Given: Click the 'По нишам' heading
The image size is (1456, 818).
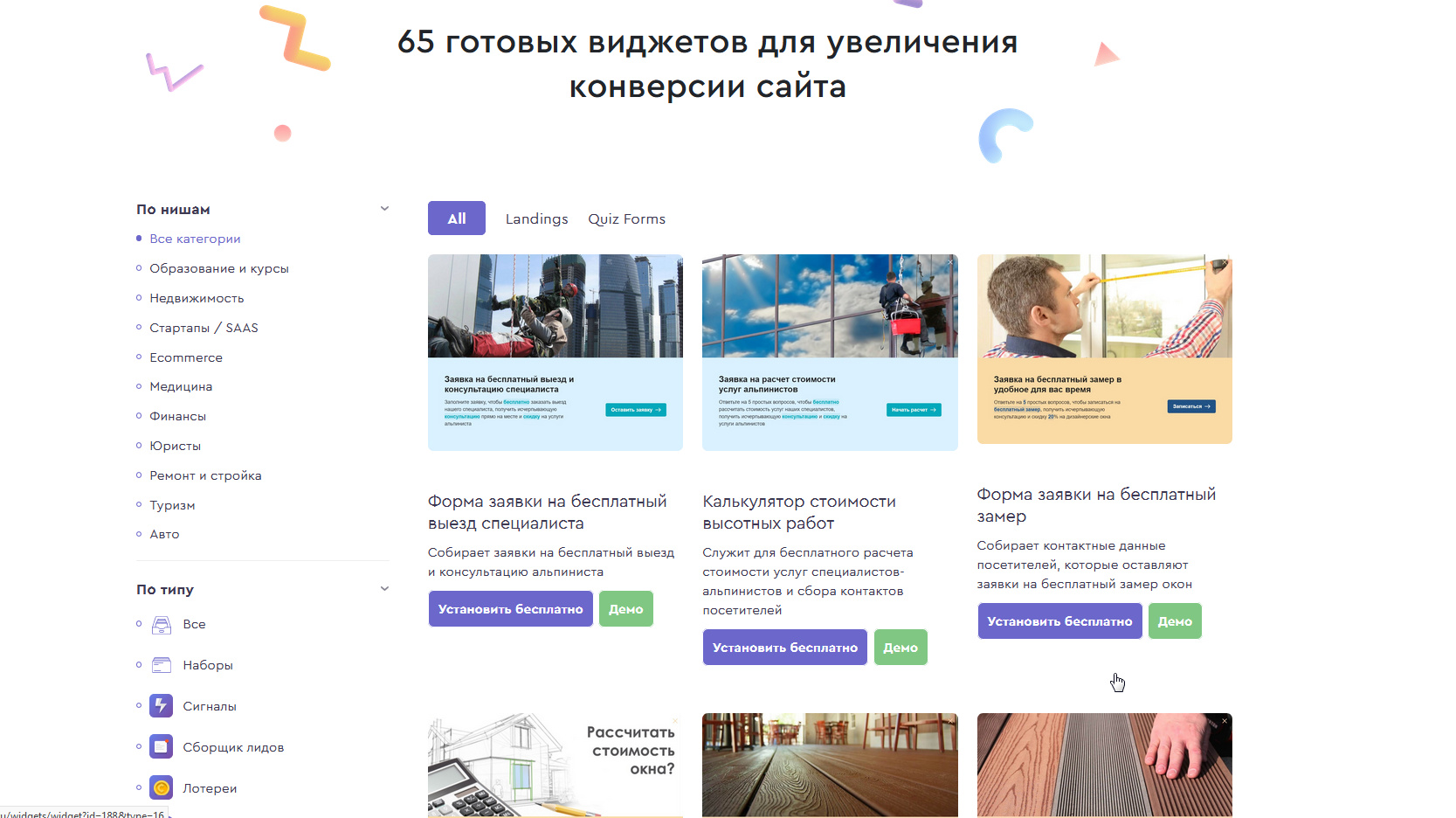Looking at the screenshot, I should pyautogui.click(x=173, y=210).
